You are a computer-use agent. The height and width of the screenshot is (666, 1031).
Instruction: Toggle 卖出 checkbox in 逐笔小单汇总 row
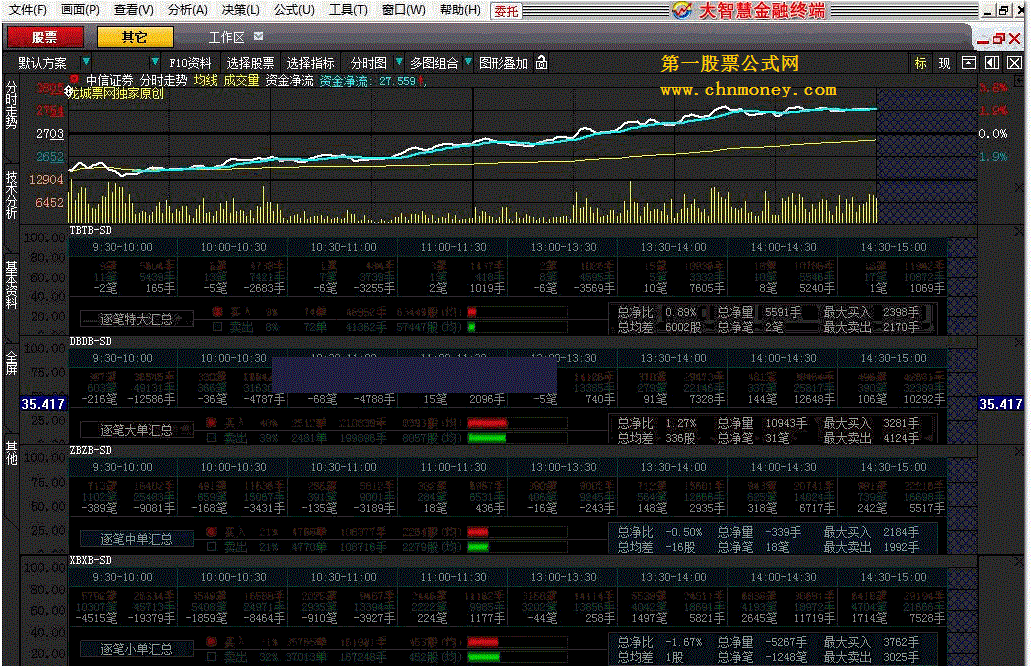[x=212, y=656]
